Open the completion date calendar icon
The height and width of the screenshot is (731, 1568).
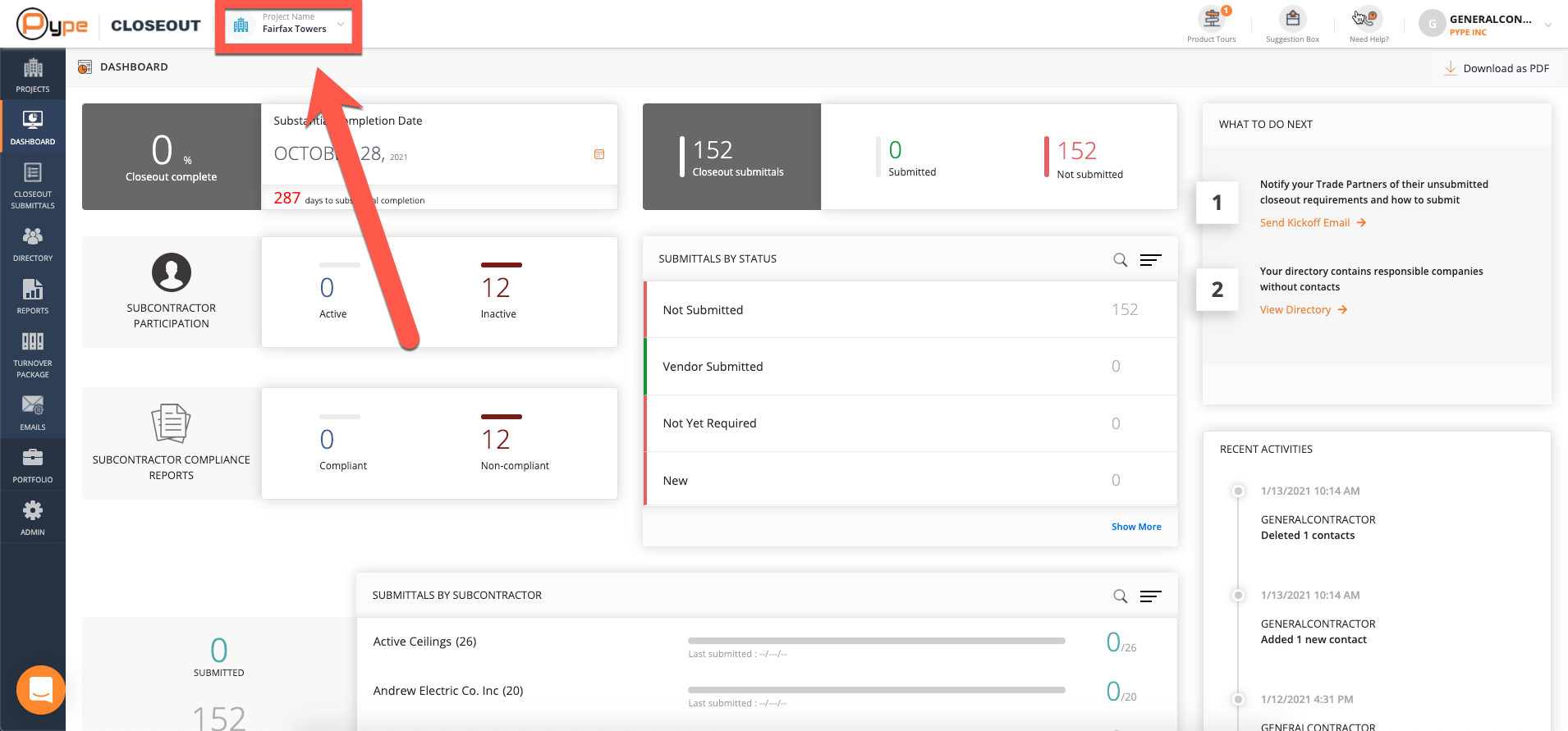pos(599,154)
